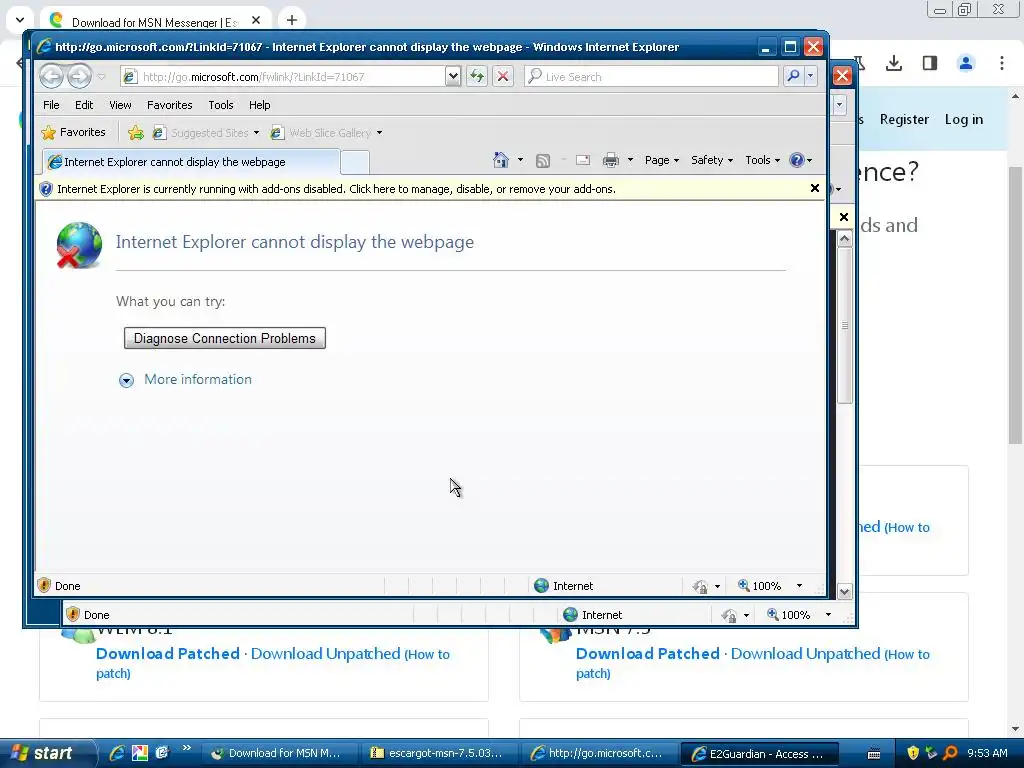Click browser Downloads icon in the background browser
The width and height of the screenshot is (1024, 768).
(x=893, y=63)
